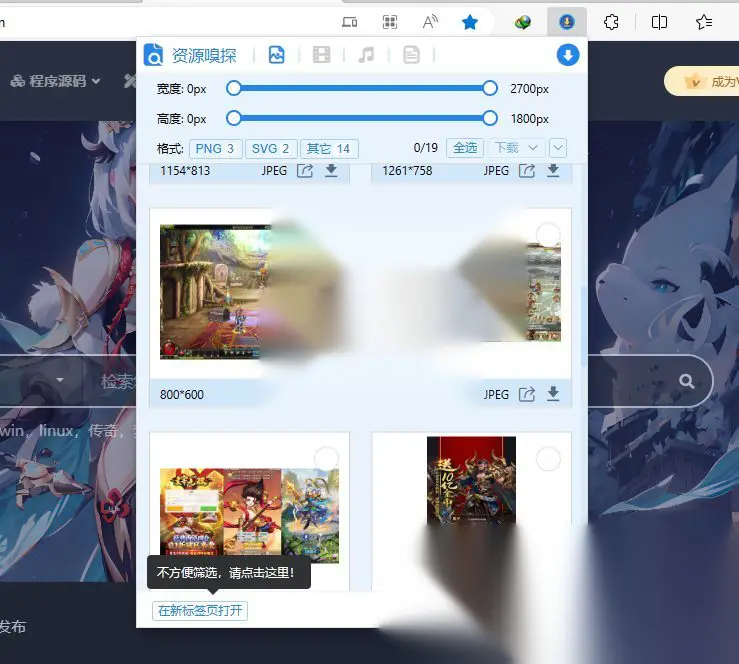Click the resource sniffer extension toolbar icon
Image resolution: width=739 pixels, height=664 pixels.
click(567, 22)
